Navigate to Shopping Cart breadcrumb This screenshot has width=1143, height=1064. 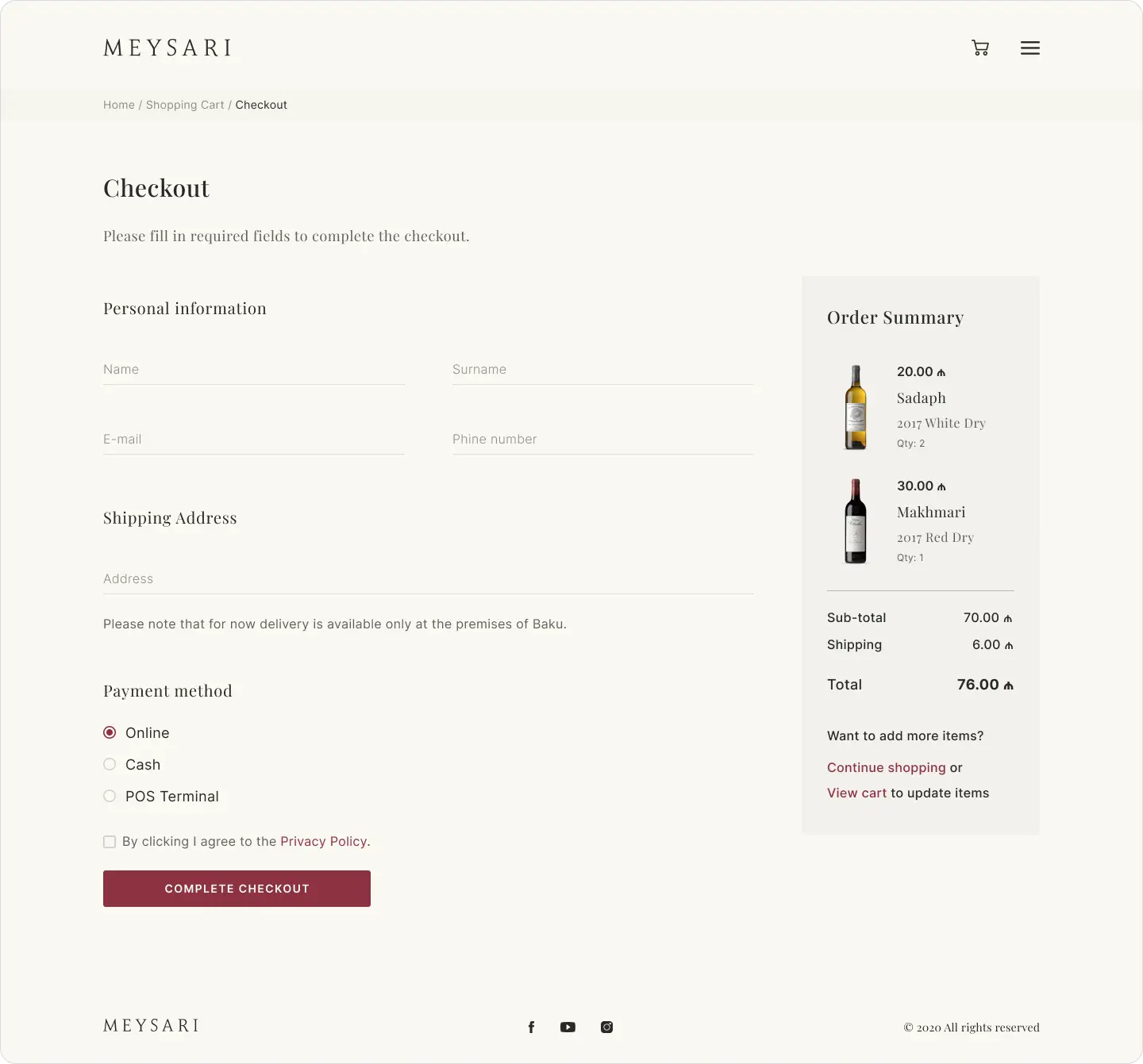tap(185, 105)
